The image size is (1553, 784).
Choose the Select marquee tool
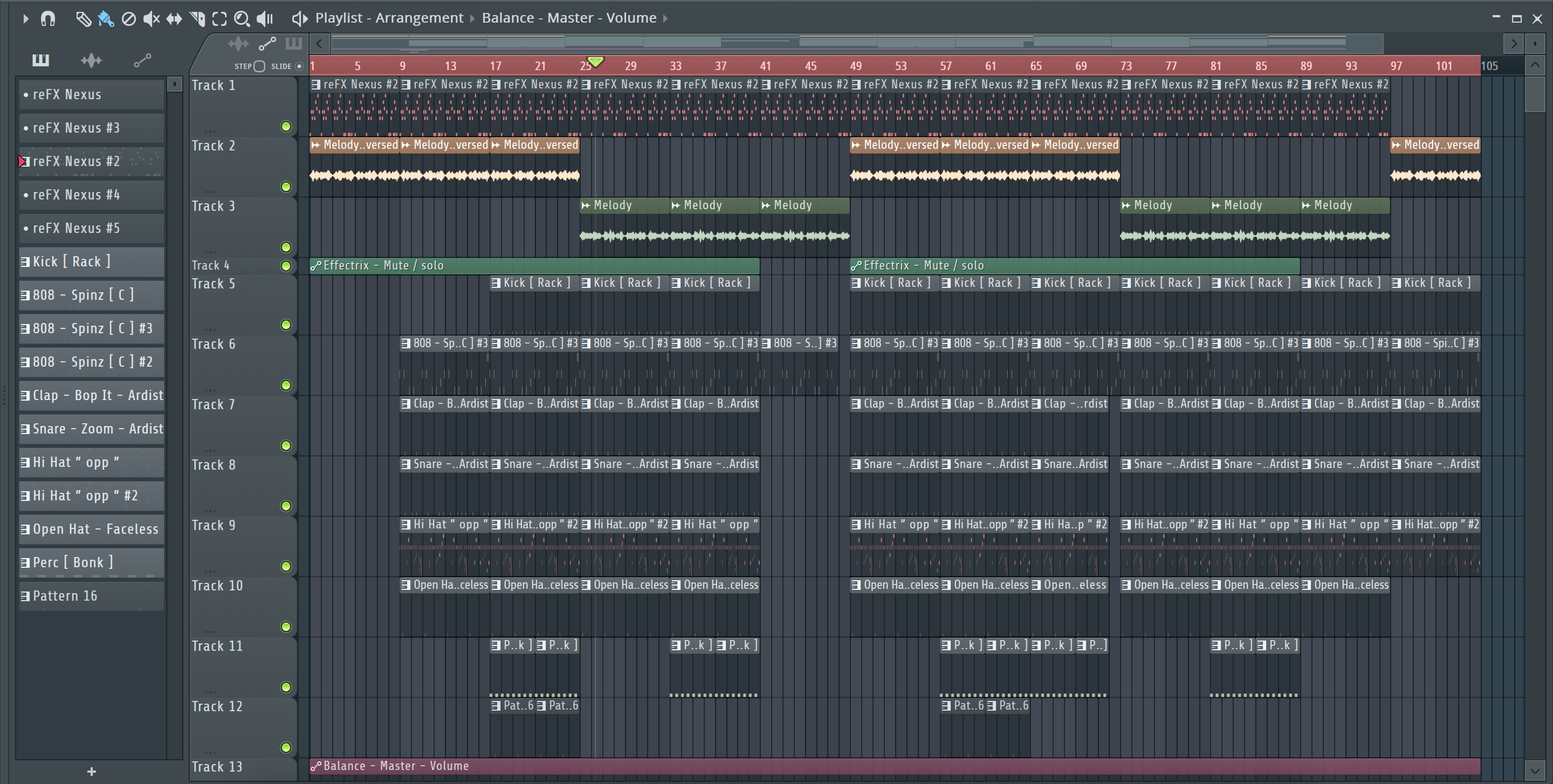coord(219,19)
